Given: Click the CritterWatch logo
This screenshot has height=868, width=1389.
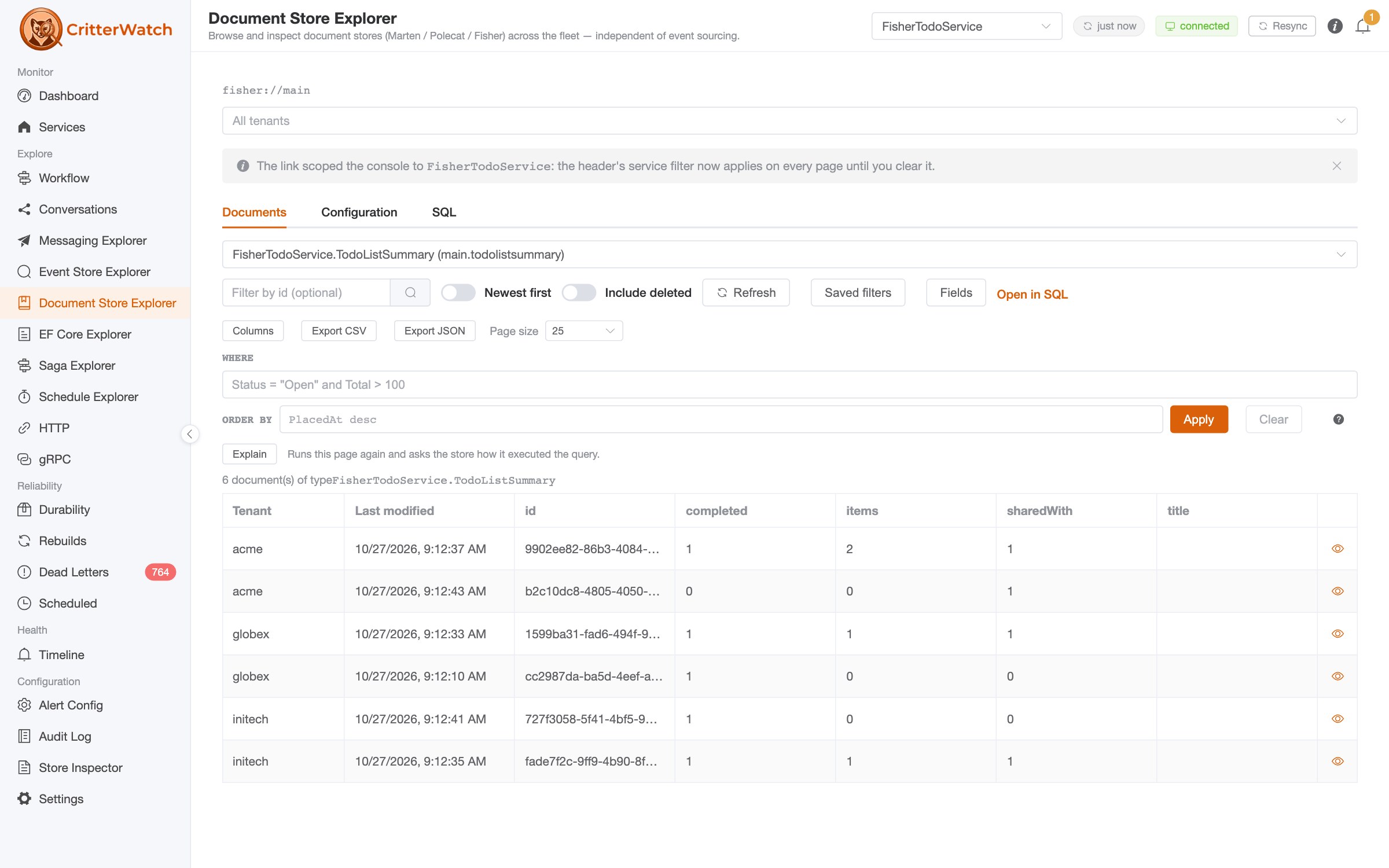Looking at the screenshot, I should 96,29.
